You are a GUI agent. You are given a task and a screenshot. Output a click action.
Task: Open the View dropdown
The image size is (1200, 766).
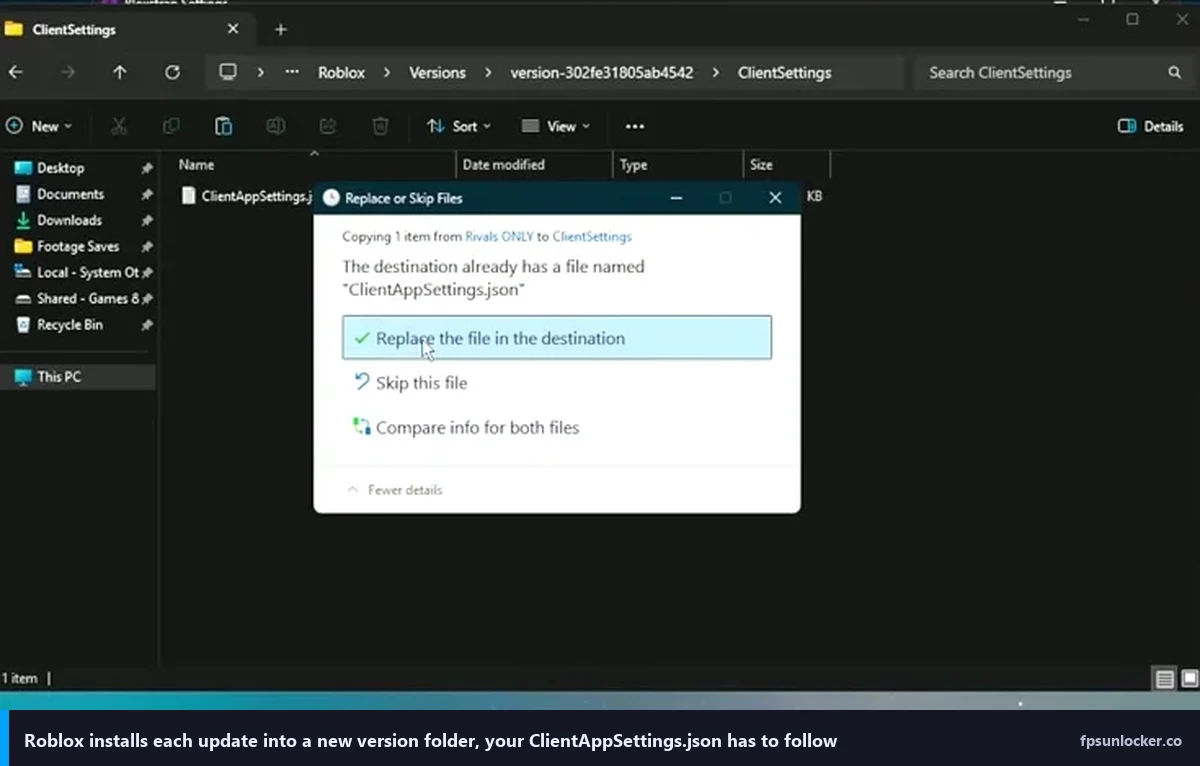(556, 126)
